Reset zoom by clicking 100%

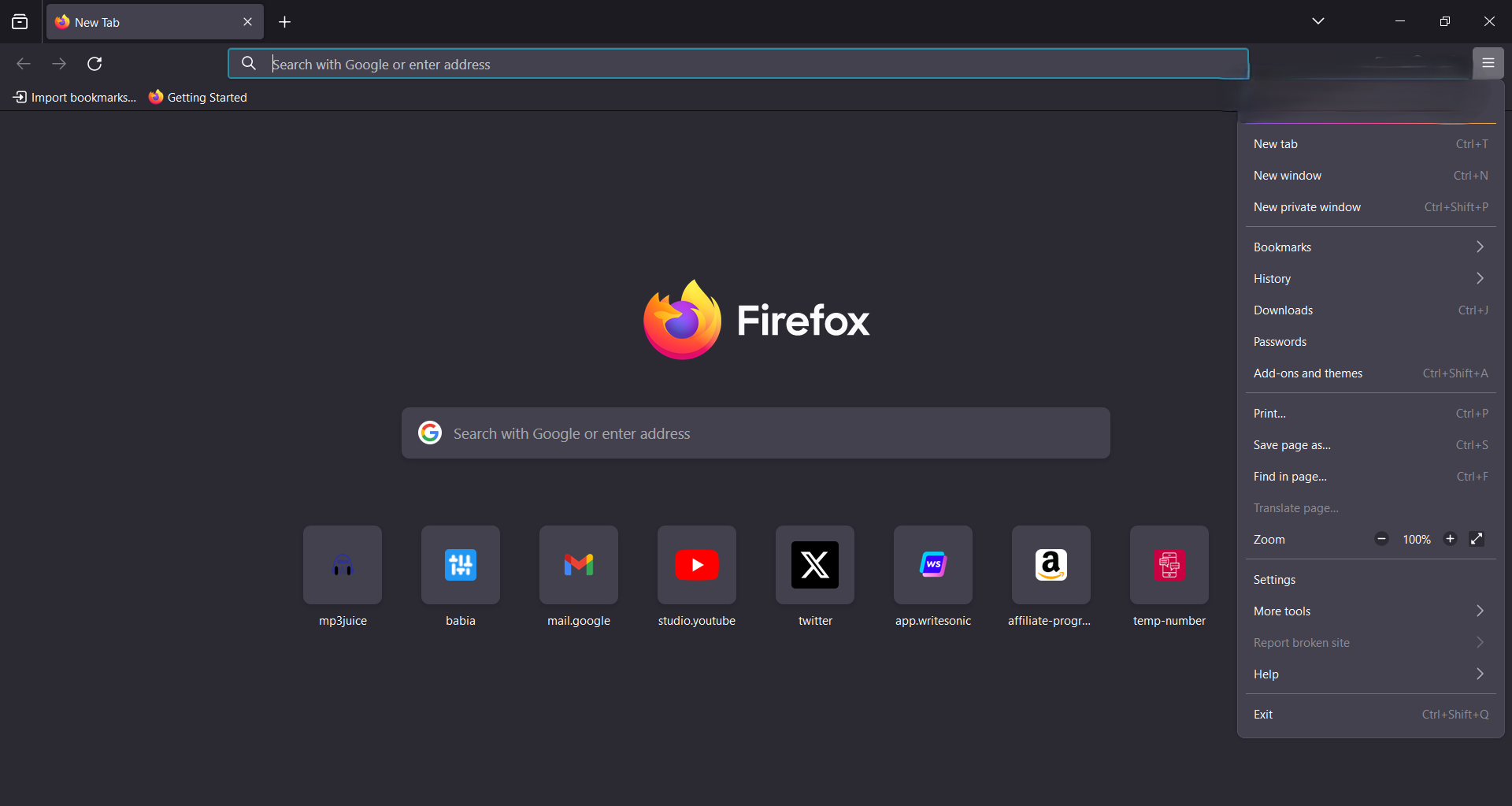point(1416,540)
